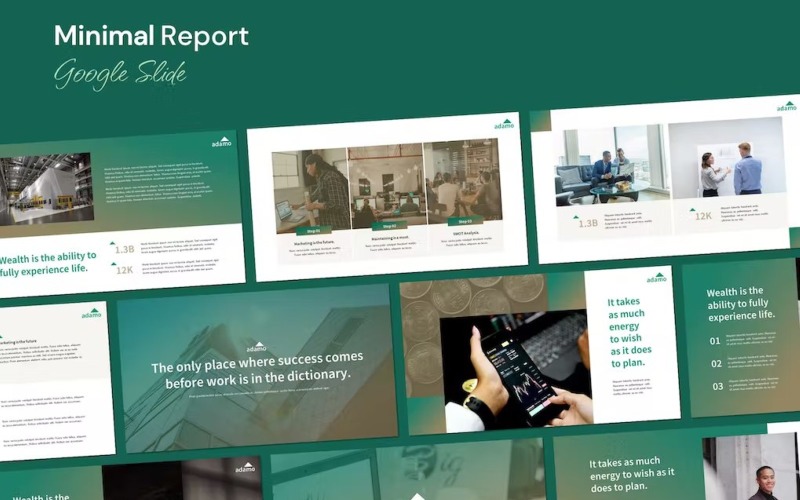
Task: Select the woman at laptop photo
Action: point(310,190)
